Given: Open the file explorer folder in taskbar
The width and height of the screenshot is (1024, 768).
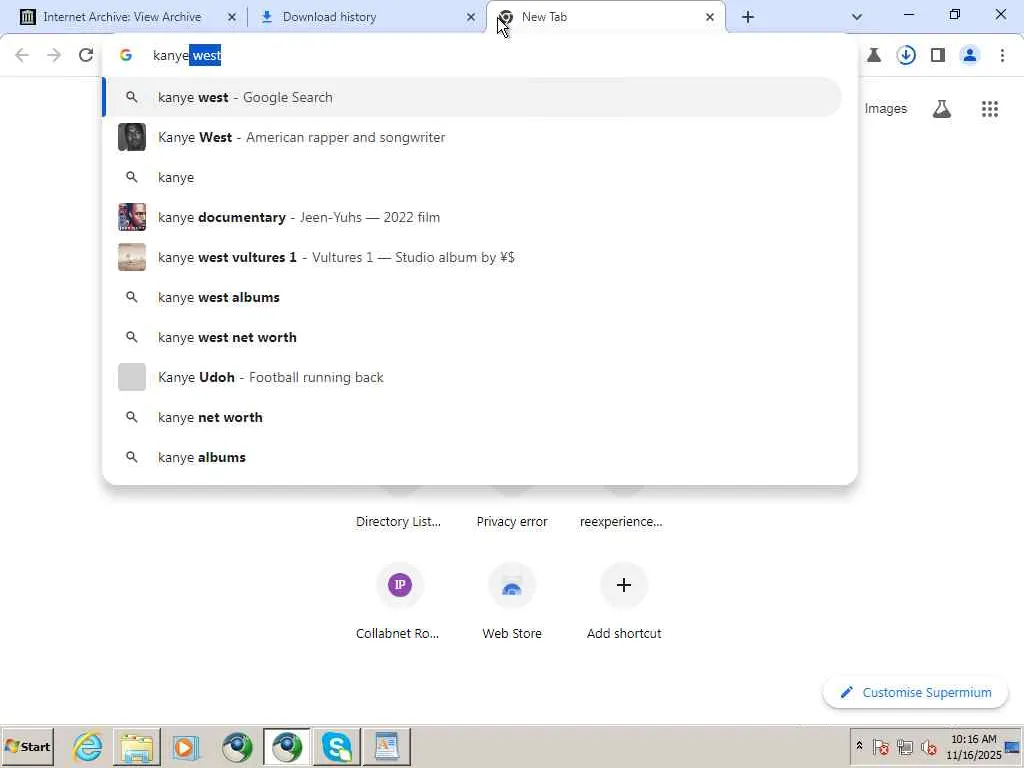Looking at the screenshot, I should [x=136, y=746].
